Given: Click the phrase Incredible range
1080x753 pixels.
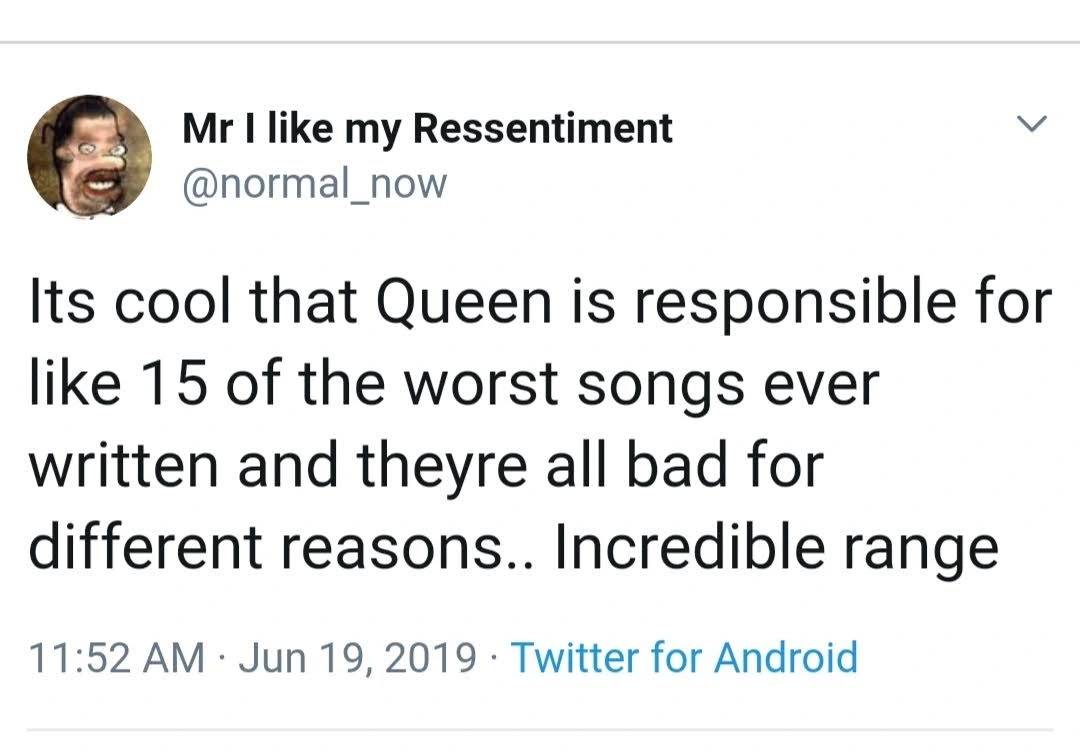Looking at the screenshot, I should coord(776,549).
